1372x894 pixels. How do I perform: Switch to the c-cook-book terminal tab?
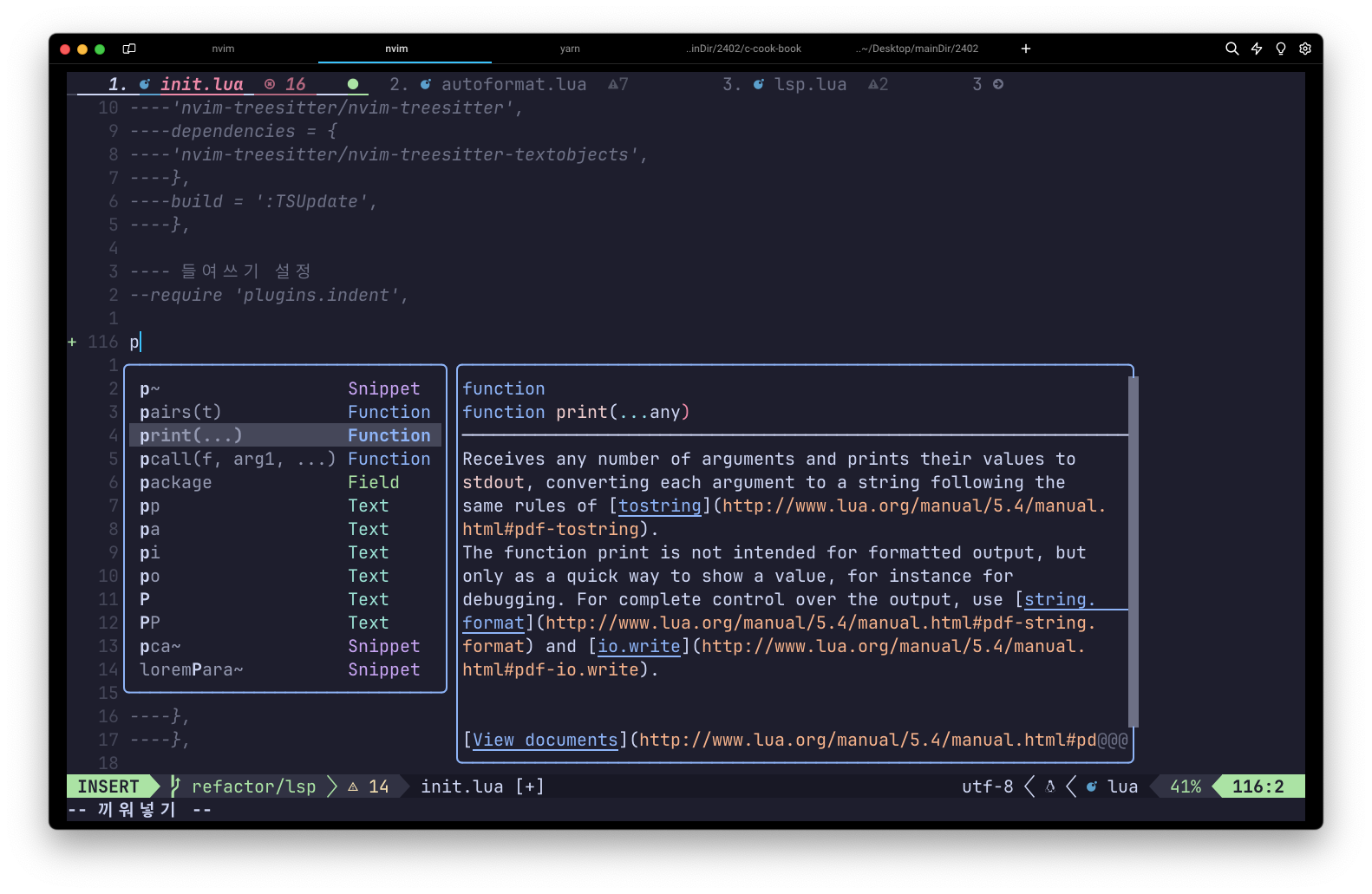743,49
